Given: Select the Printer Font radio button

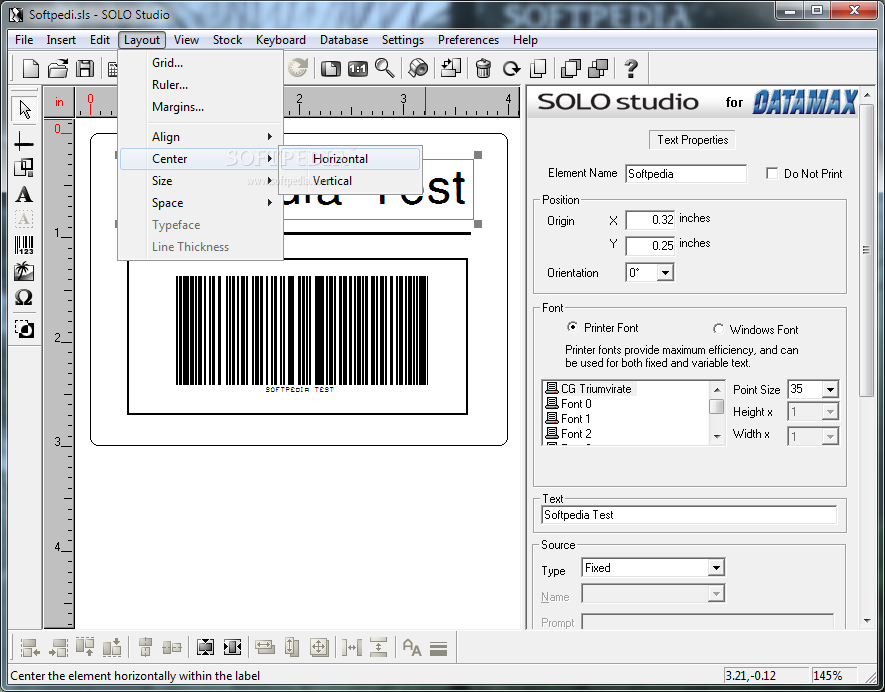Looking at the screenshot, I should (572, 327).
